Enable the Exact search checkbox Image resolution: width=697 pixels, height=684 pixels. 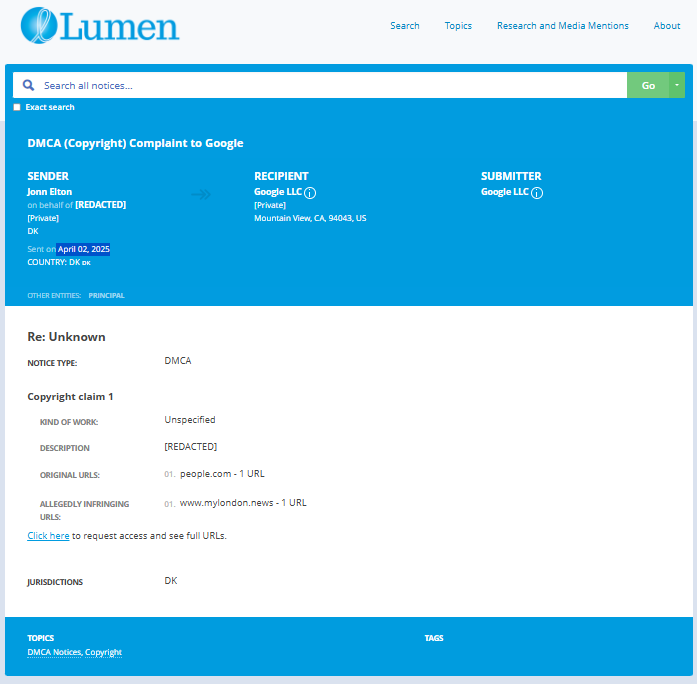click(x=17, y=107)
